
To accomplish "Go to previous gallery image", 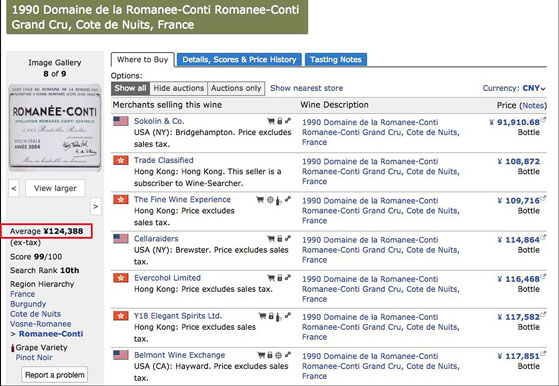I will coord(14,188).
